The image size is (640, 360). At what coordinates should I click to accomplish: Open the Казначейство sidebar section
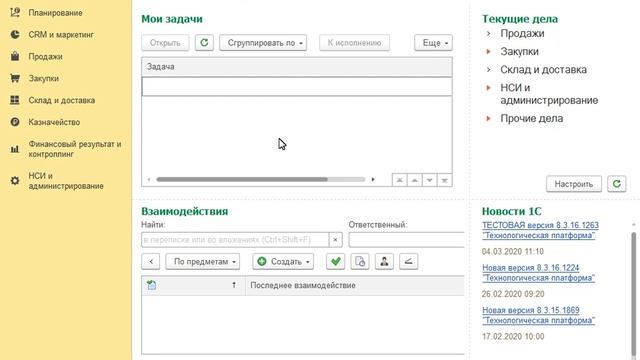[x=54, y=122]
